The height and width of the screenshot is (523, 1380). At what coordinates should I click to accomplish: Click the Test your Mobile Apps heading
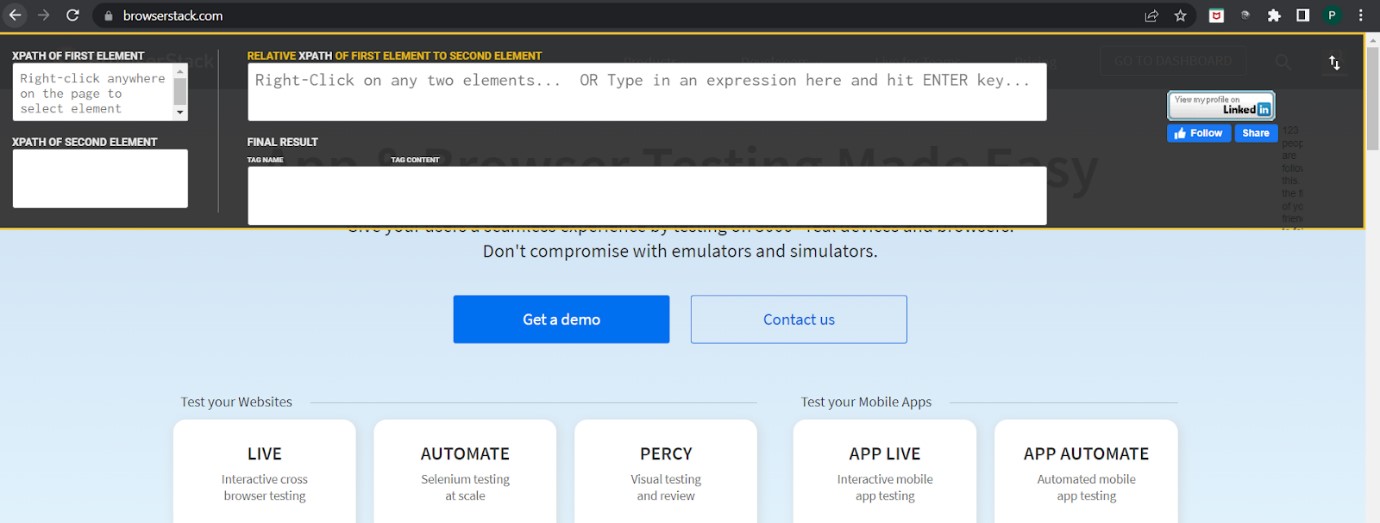[866, 402]
